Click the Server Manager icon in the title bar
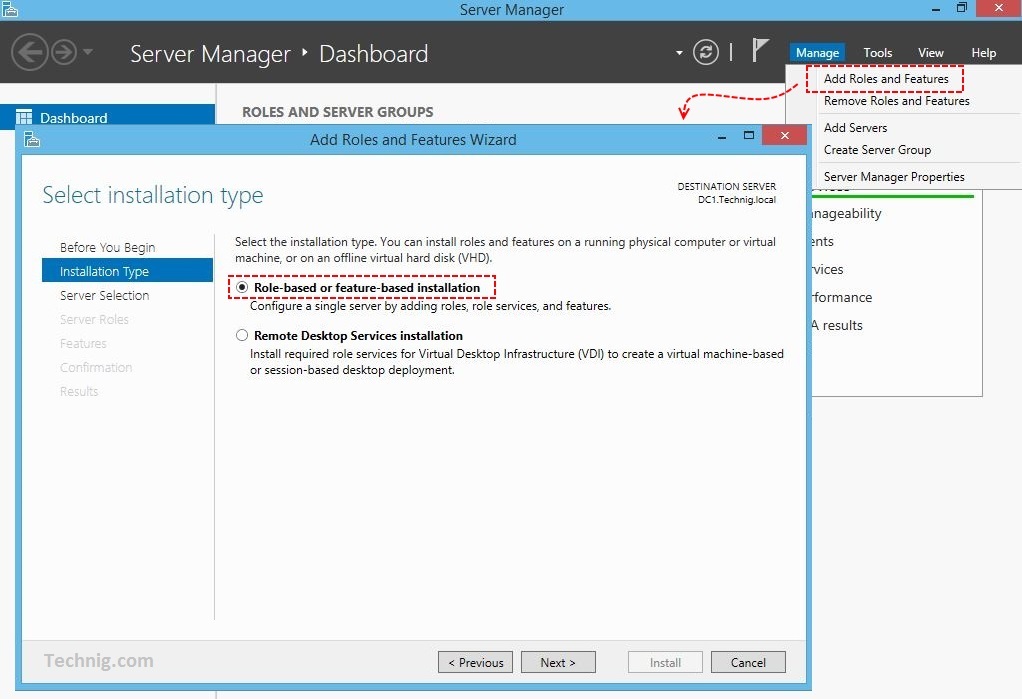The height and width of the screenshot is (699, 1022). pos(10,8)
